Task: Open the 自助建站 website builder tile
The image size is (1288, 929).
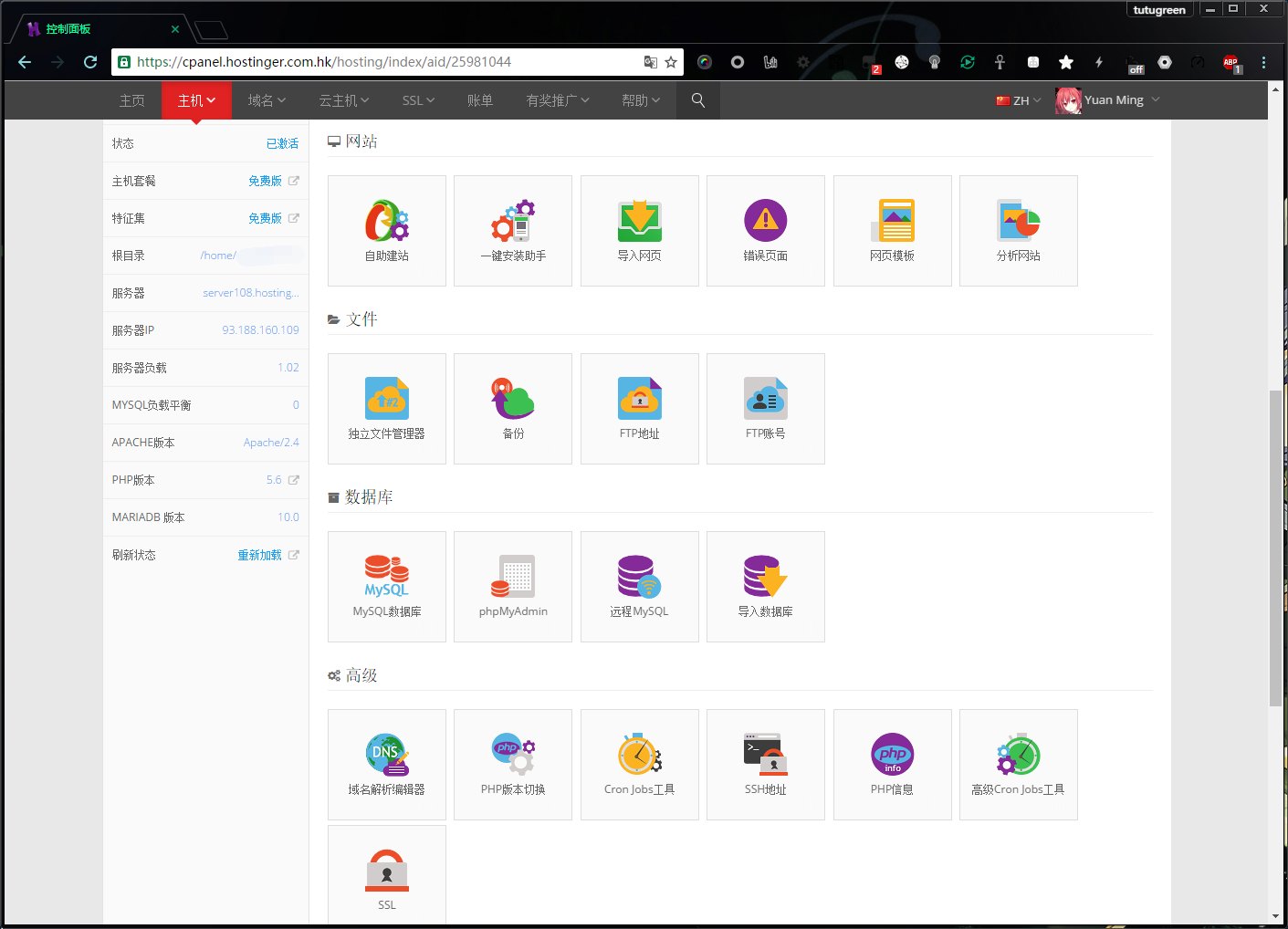Action: coord(387,231)
